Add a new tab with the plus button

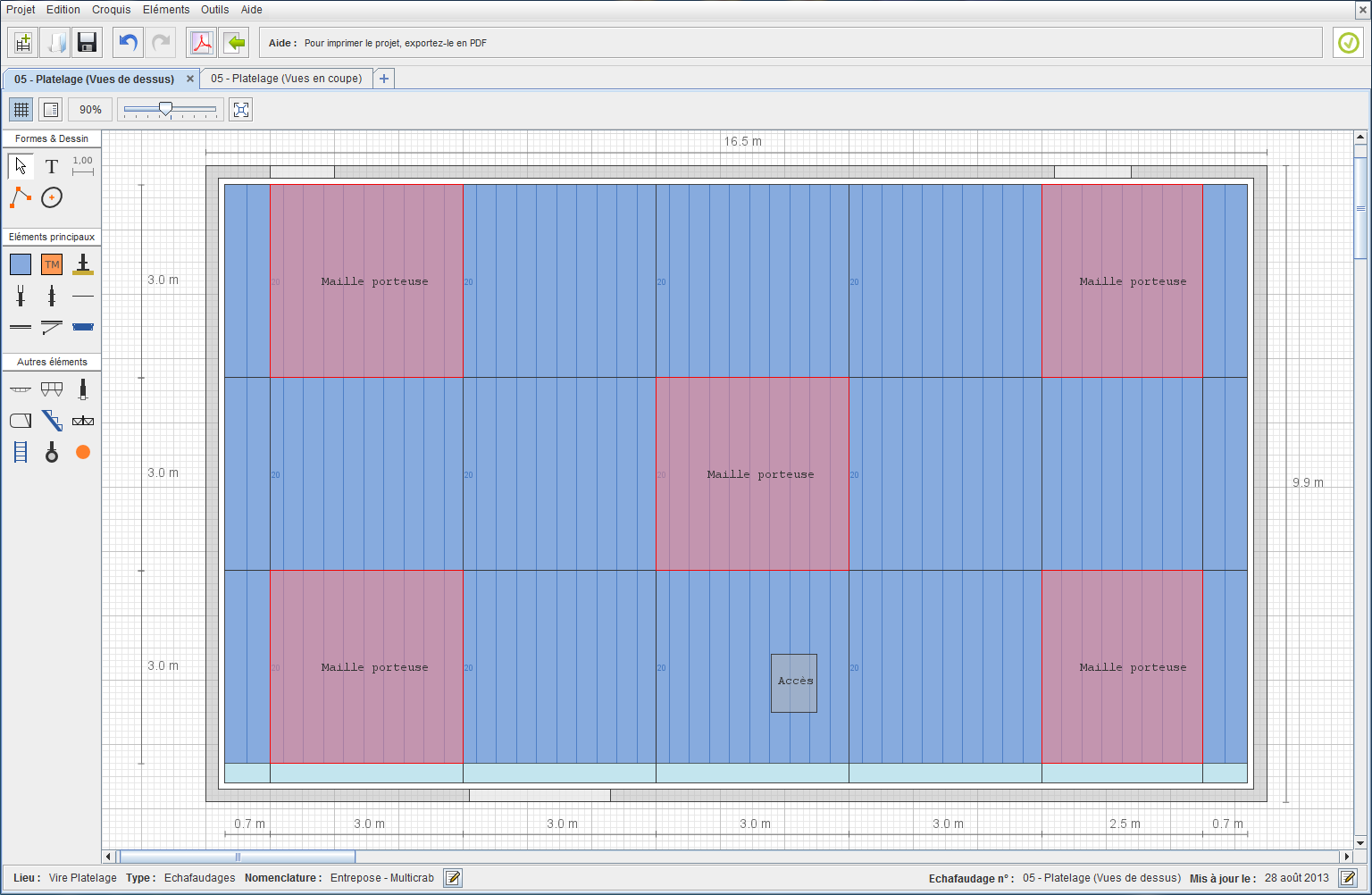(384, 79)
